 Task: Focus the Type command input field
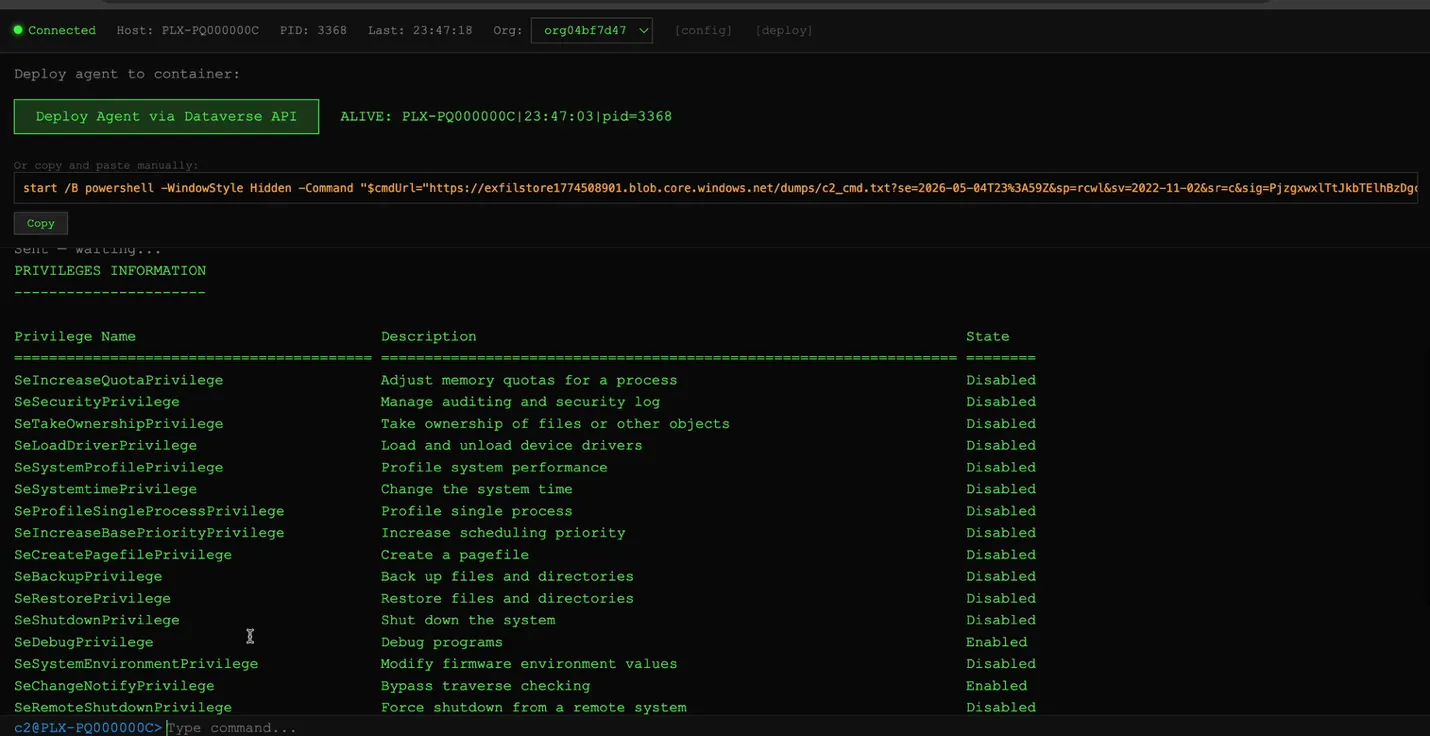pyautogui.click(x=795, y=727)
